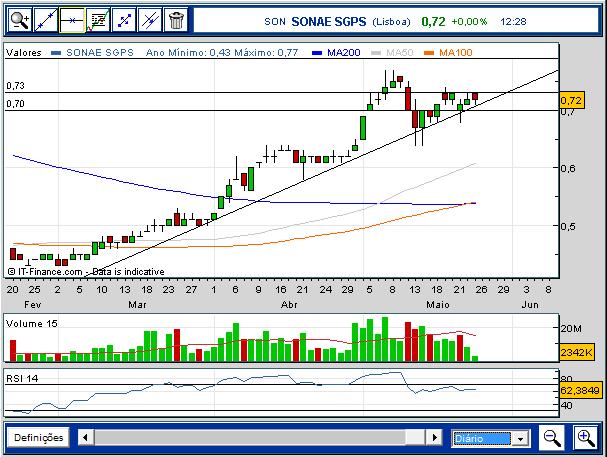Click the Maio month axis label

coord(438,305)
